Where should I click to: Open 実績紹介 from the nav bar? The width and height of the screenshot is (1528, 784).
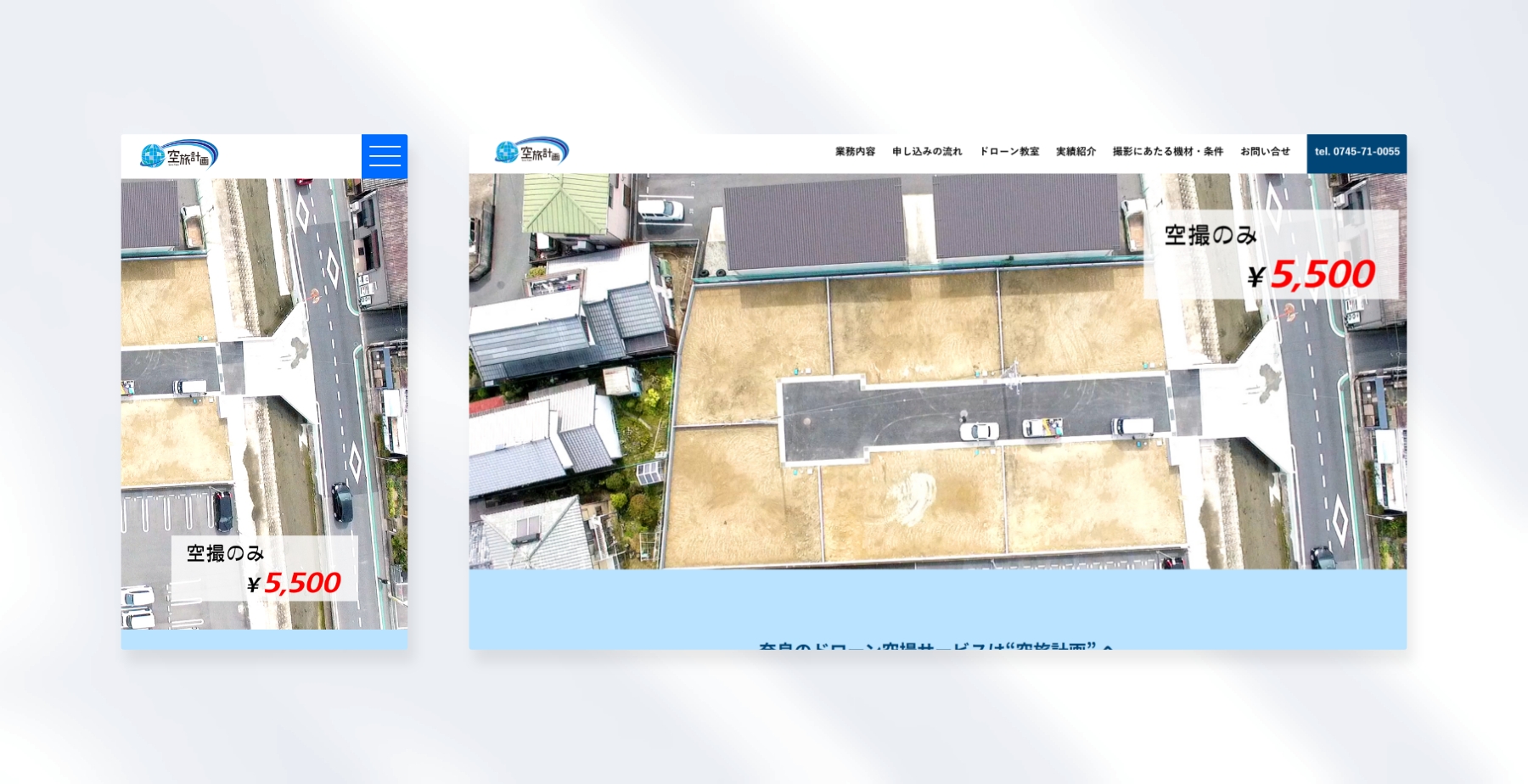[1076, 152]
